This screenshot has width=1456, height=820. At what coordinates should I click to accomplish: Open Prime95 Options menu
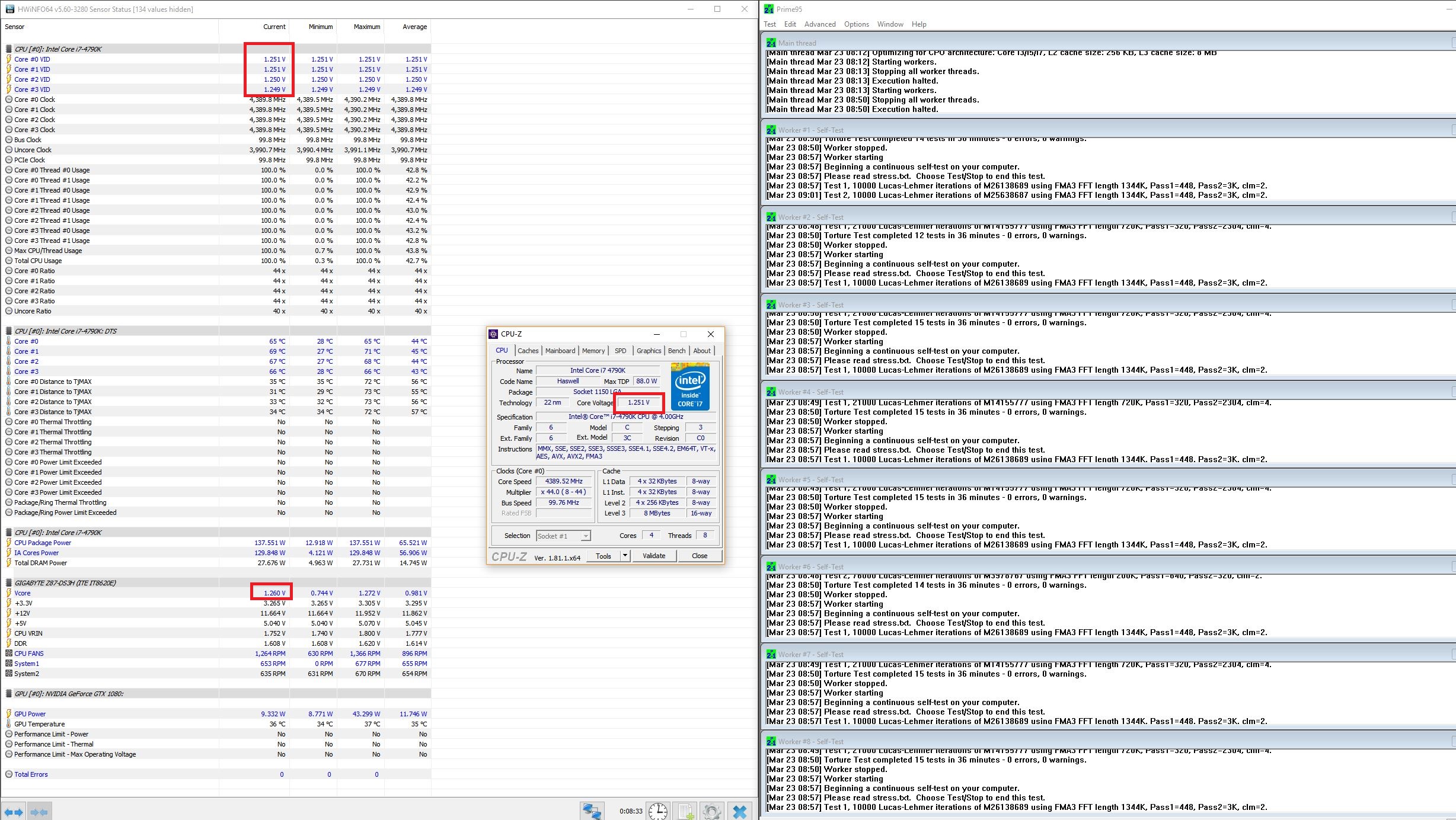click(856, 24)
